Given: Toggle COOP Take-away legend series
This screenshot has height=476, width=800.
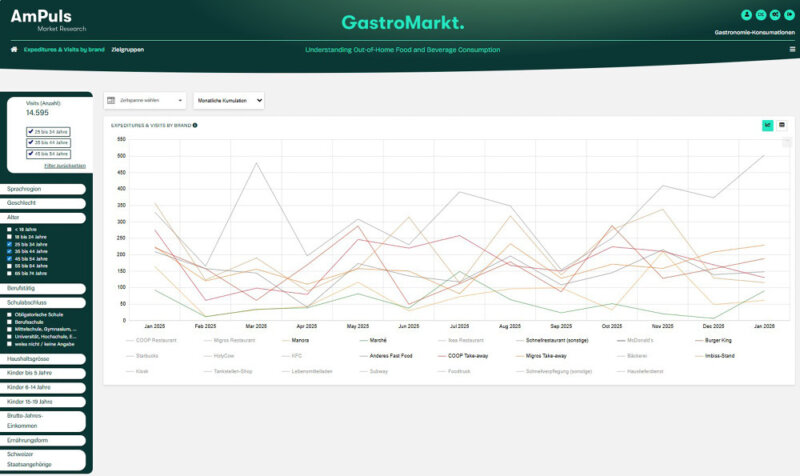Looking at the screenshot, I should click(463, 356).
